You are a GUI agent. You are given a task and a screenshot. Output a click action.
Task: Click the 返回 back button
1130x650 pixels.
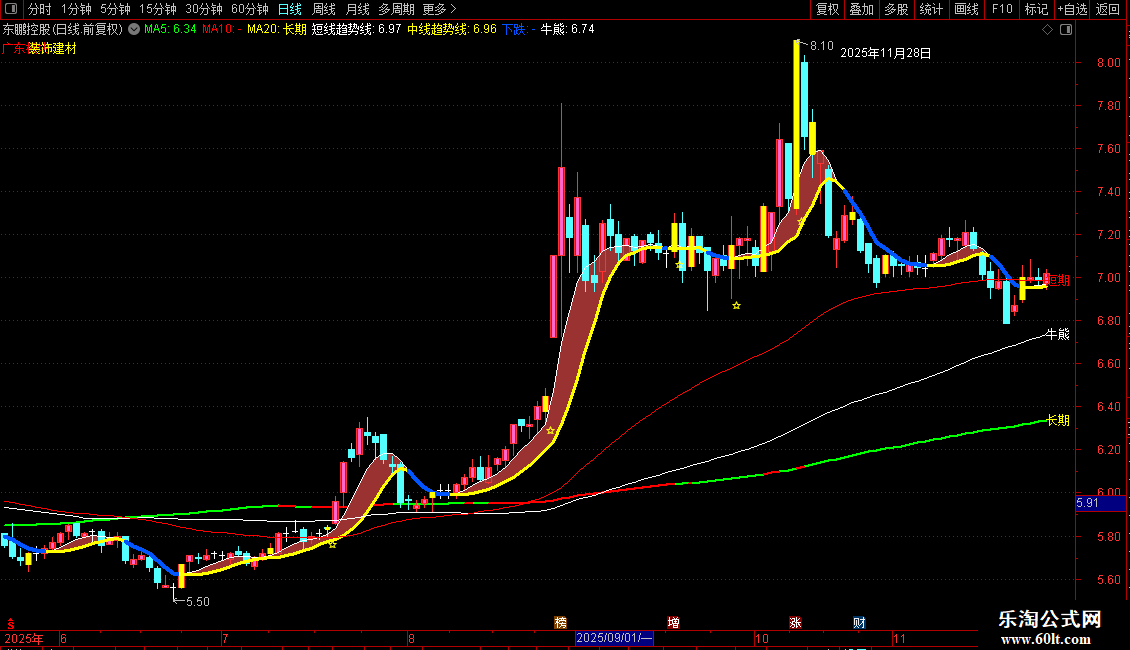pos(1108,9)
